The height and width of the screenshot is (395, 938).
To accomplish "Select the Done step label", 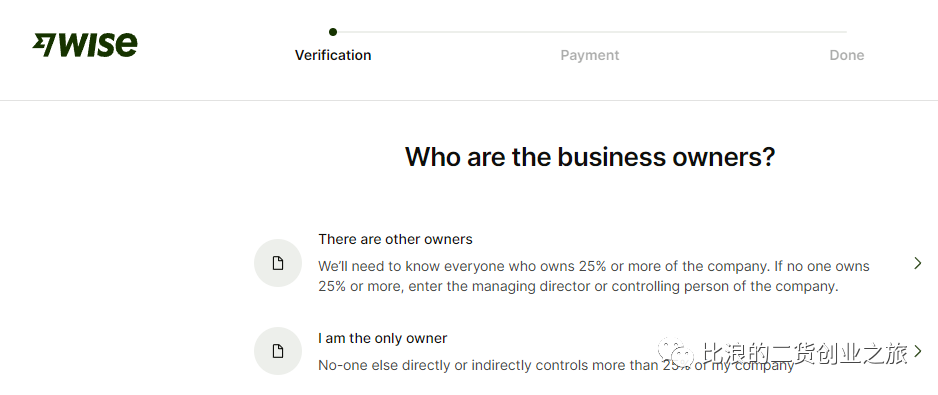I will point(846,55).
